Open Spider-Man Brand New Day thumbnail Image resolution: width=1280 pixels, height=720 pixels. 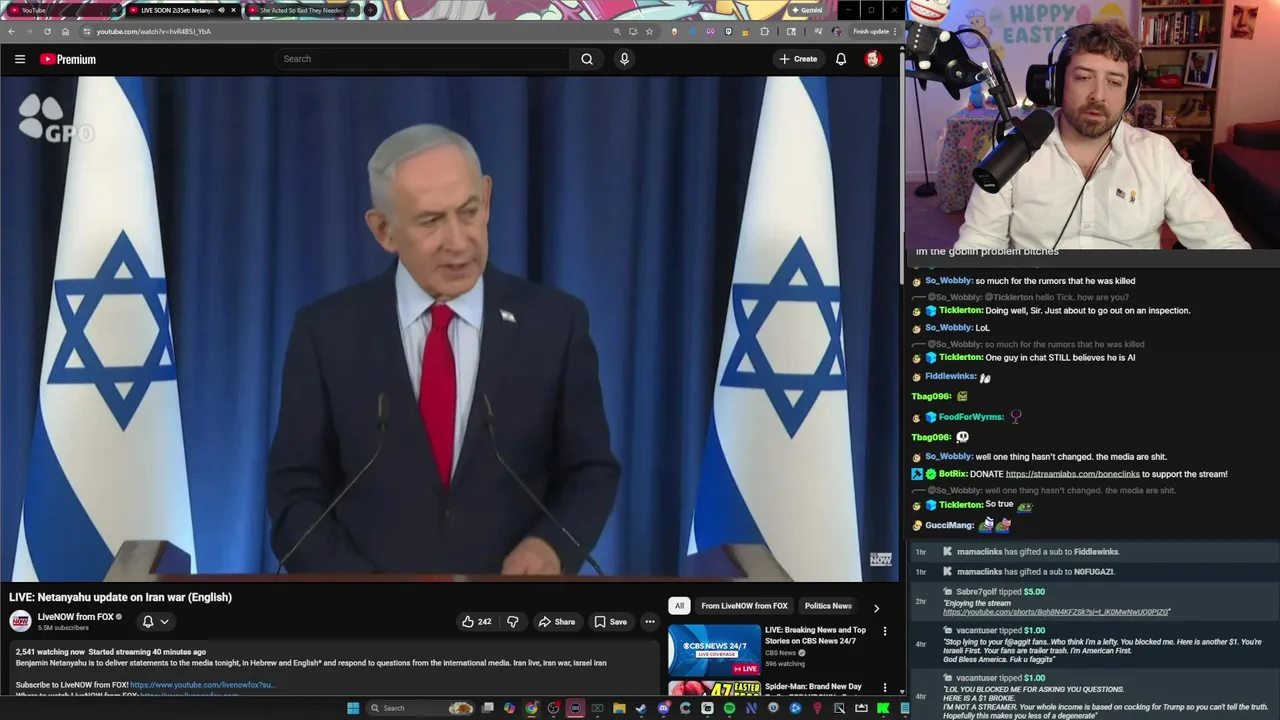(x=714, y=688)
